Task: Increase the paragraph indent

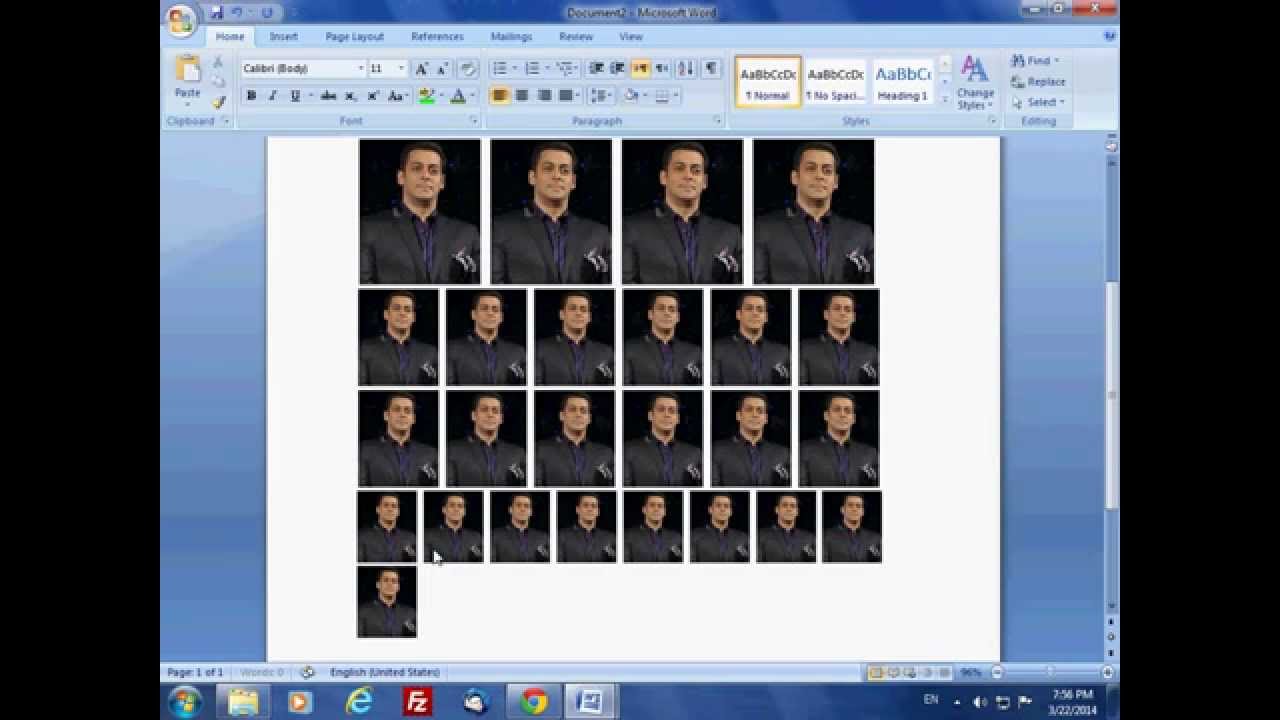Action: click(x=617, y=68)
